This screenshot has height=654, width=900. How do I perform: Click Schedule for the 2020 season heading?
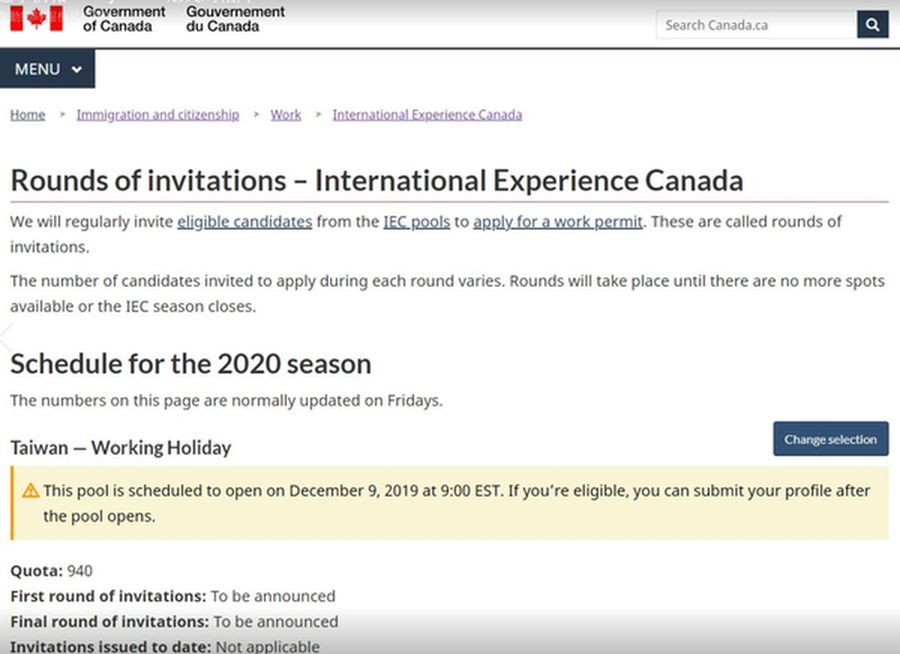click(190, 363)
